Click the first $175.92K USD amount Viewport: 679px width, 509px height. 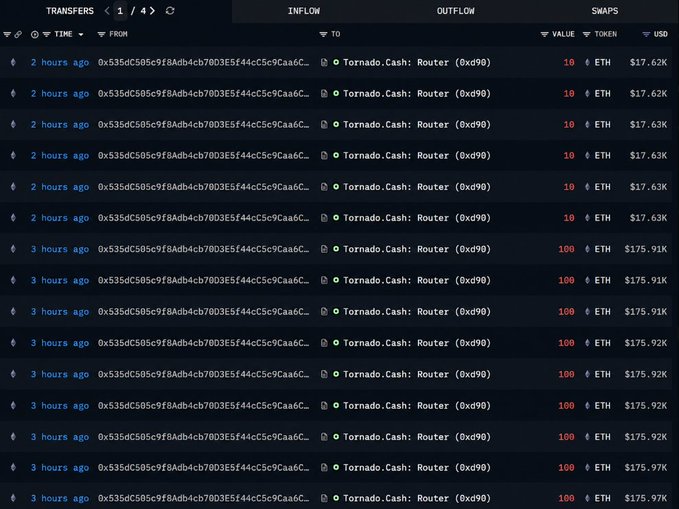(x=646, y=343)
